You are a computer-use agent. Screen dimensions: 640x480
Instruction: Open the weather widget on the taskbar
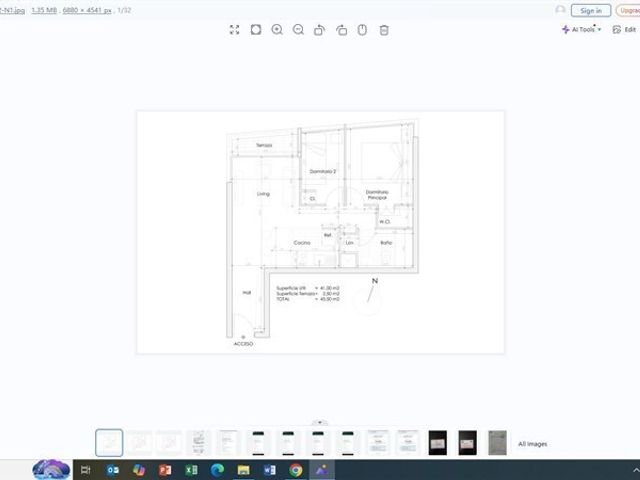(x=51, y=470)
